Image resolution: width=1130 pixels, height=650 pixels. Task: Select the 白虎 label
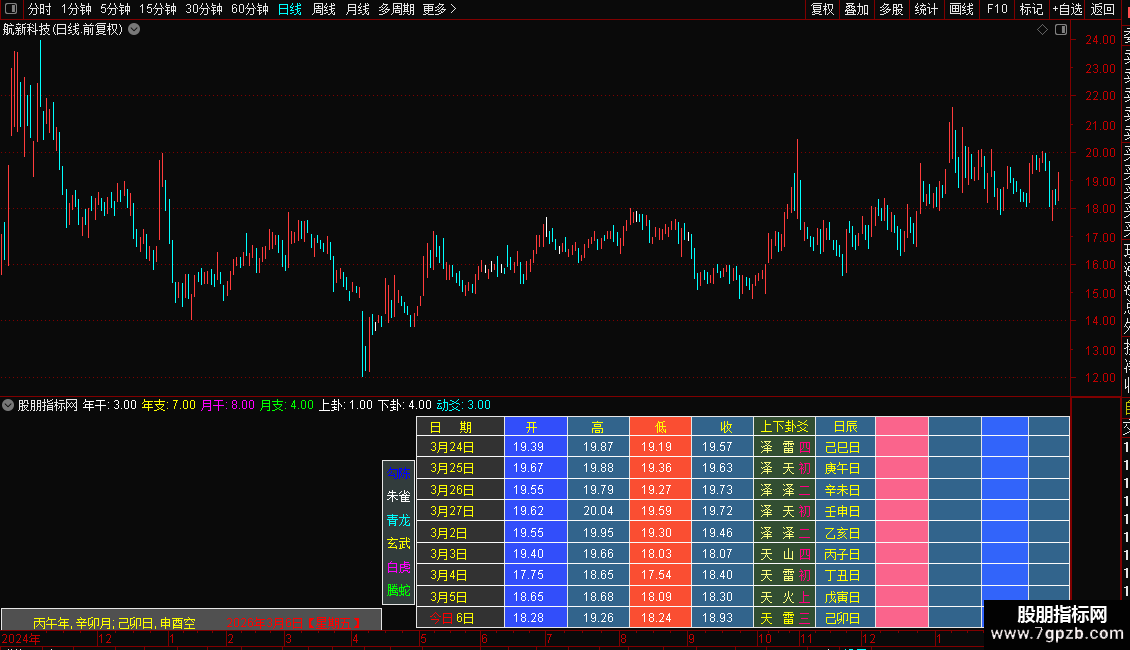(x=399, y=567)
